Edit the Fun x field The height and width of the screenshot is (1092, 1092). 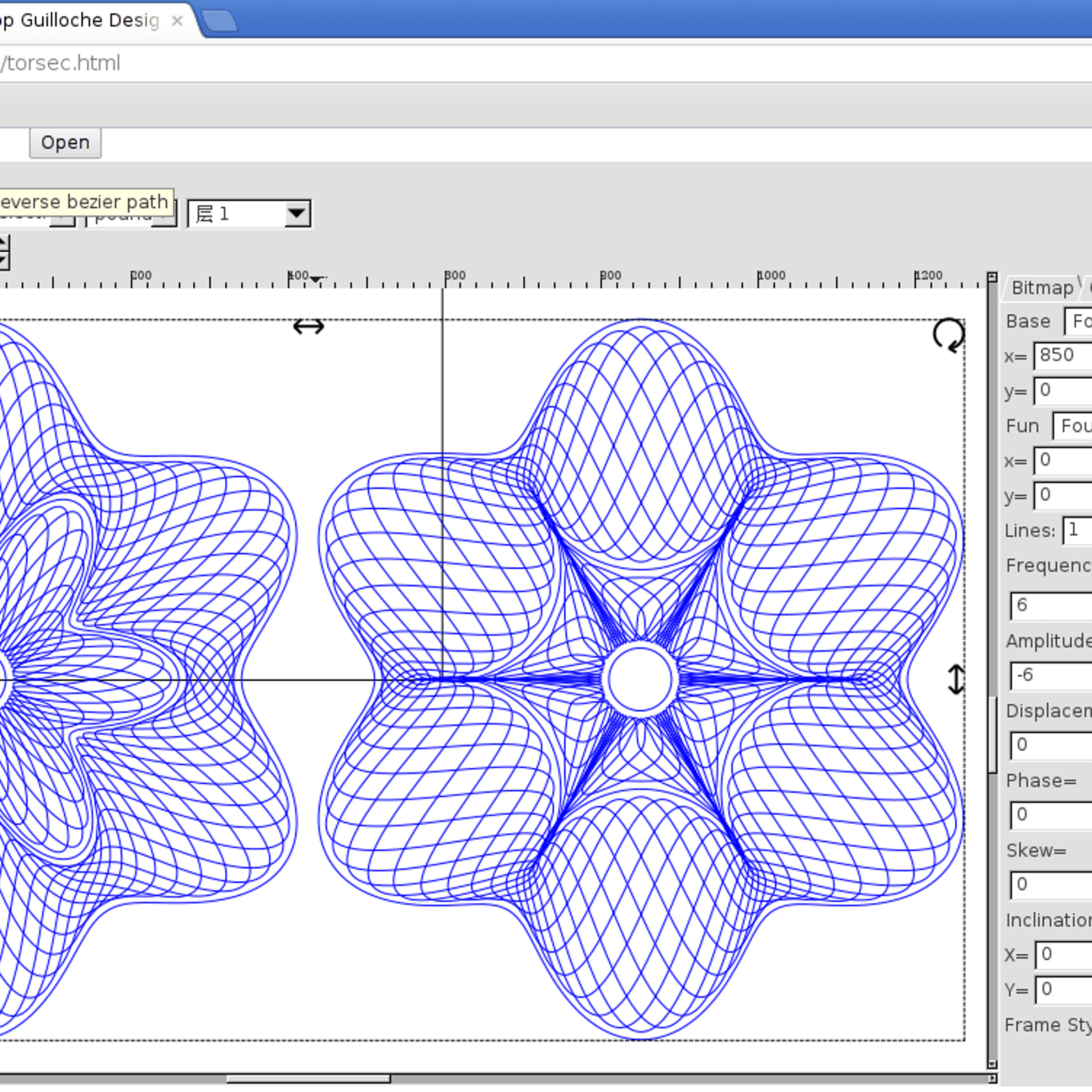1063,461
